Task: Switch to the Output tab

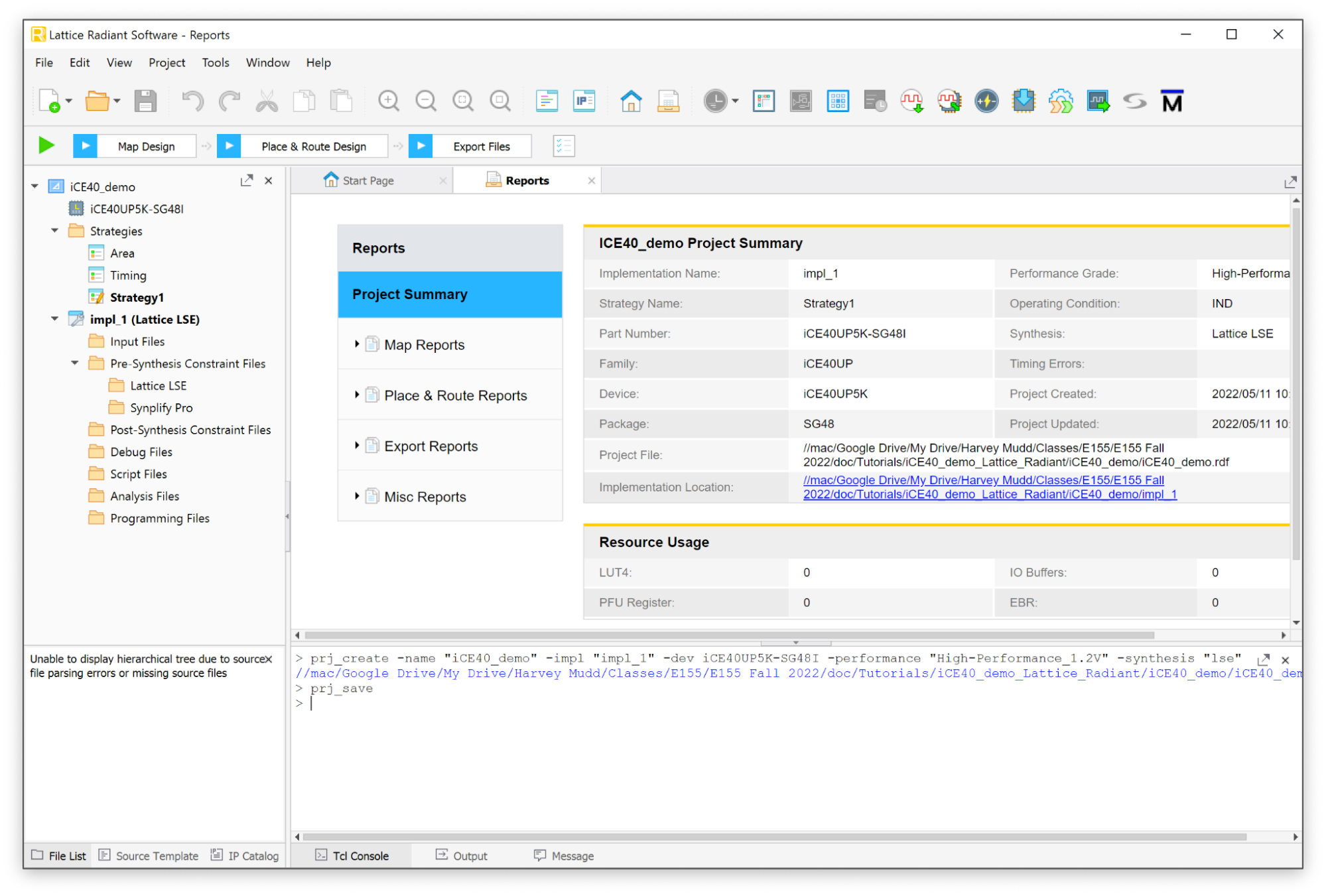Action: (462, 856)
